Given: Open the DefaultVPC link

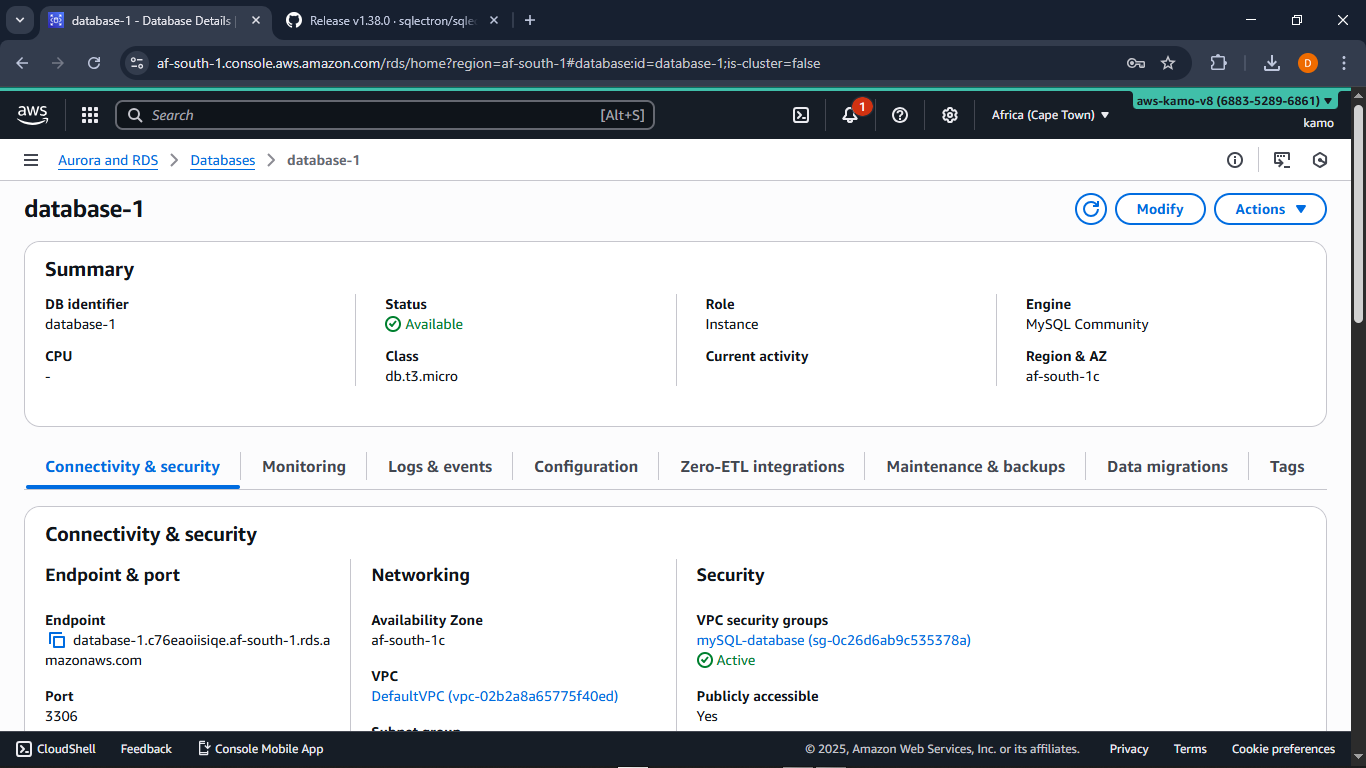Looking at the screenshot, I should 494,696.
